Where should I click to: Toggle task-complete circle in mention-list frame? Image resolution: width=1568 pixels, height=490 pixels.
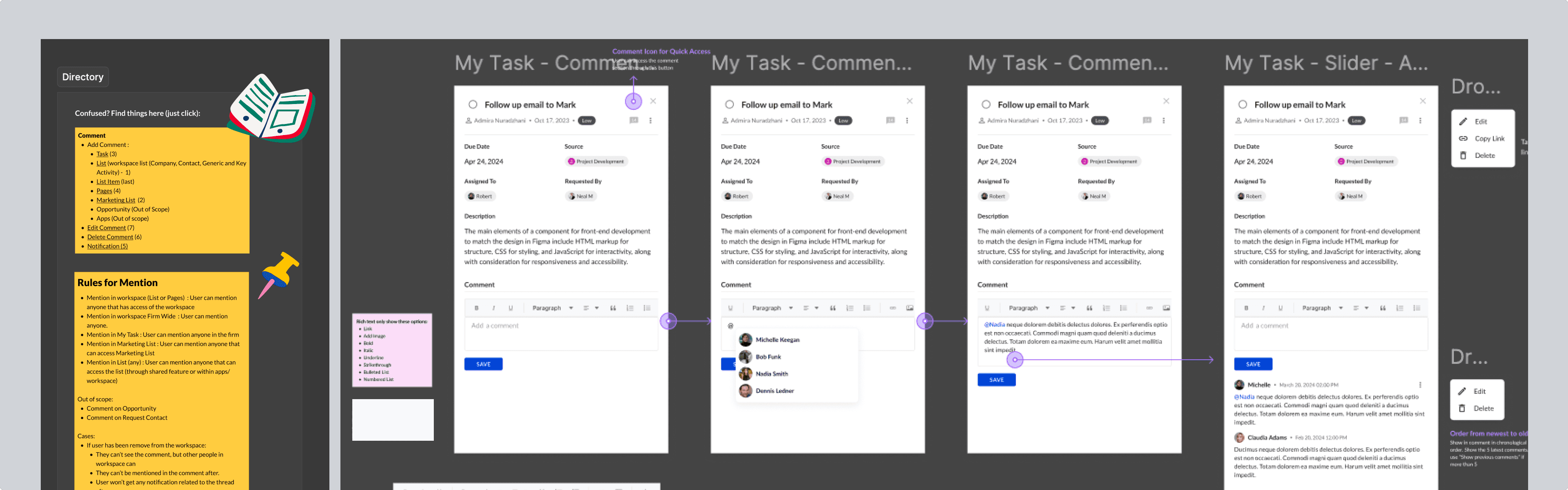(729, 105)
